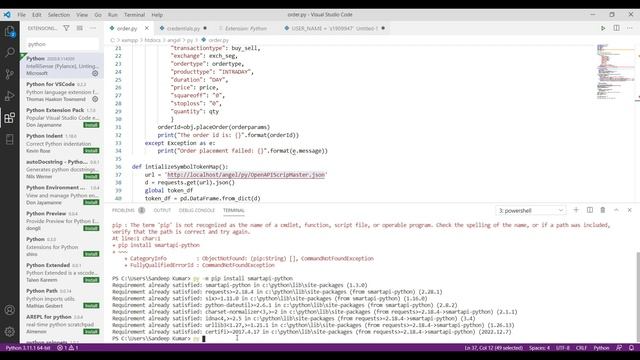Open the Help menu
Screen dimensions: 640x360
tap(157, 15)
